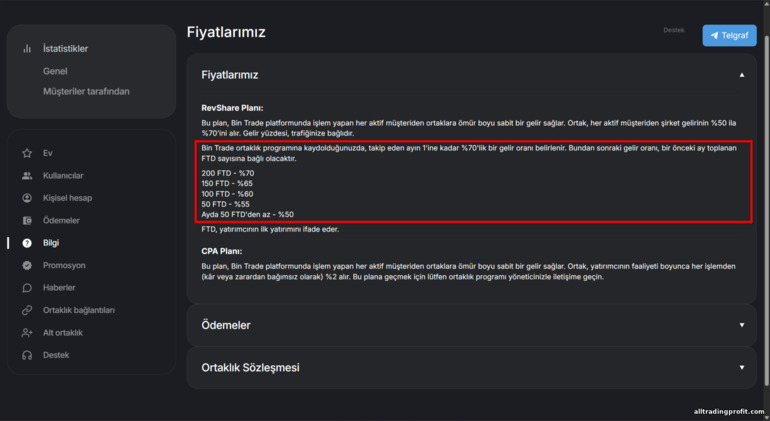The height and width of the screenshot is (421, 770).
Task: Select the Bilgi menu label
Action: pos(51,243)
